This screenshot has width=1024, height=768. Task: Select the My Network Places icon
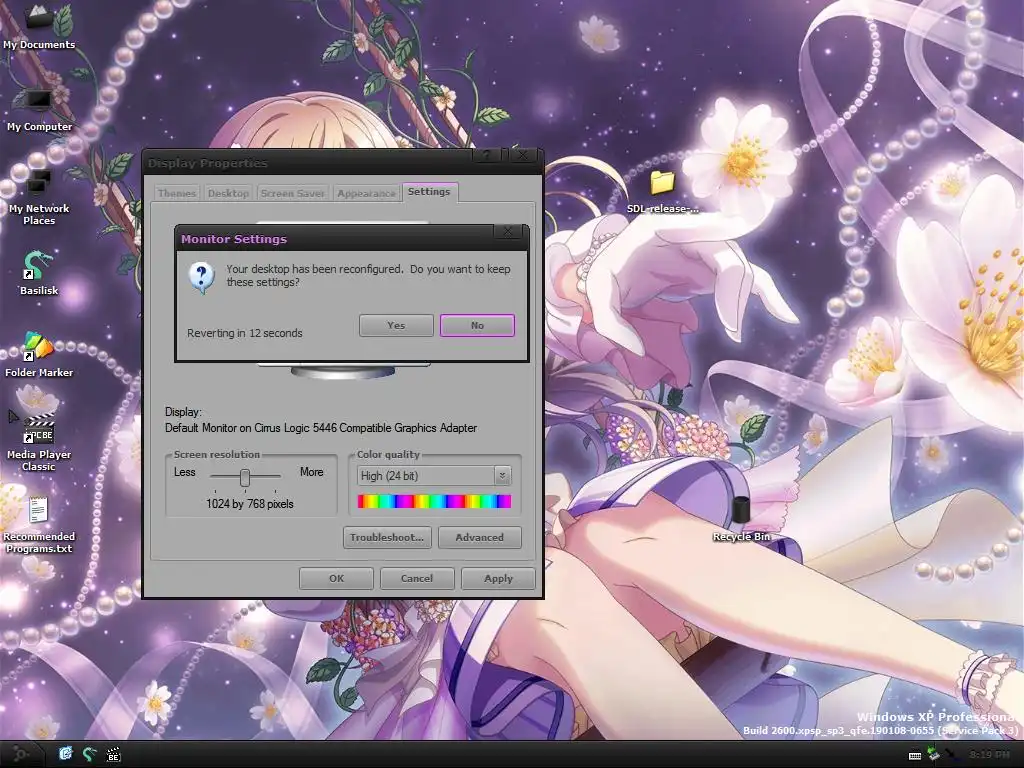[x=39, y=197]
